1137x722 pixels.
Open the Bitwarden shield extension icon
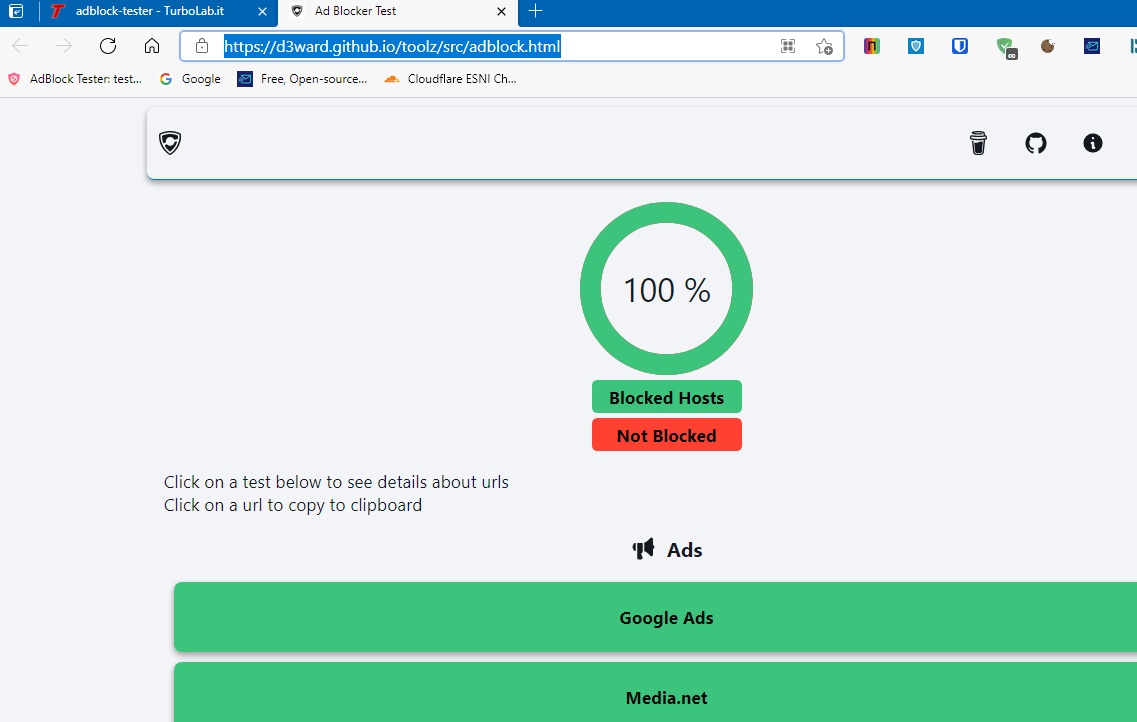(x=960, y=46)
